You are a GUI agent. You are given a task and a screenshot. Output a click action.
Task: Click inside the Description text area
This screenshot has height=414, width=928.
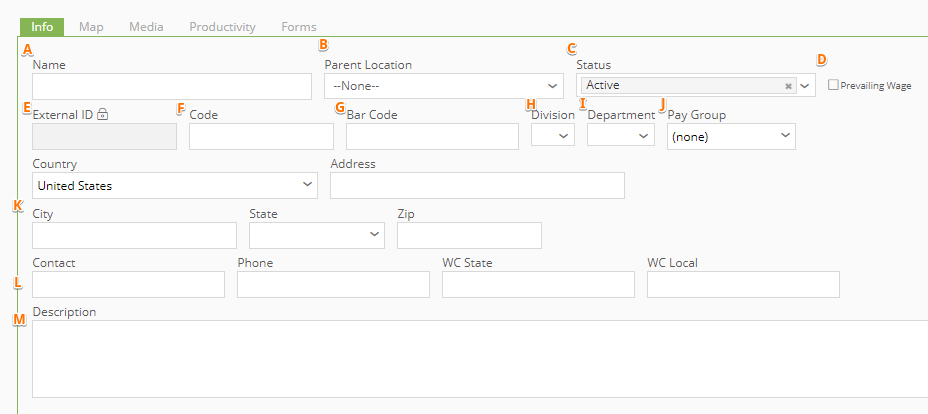(480, 359)
